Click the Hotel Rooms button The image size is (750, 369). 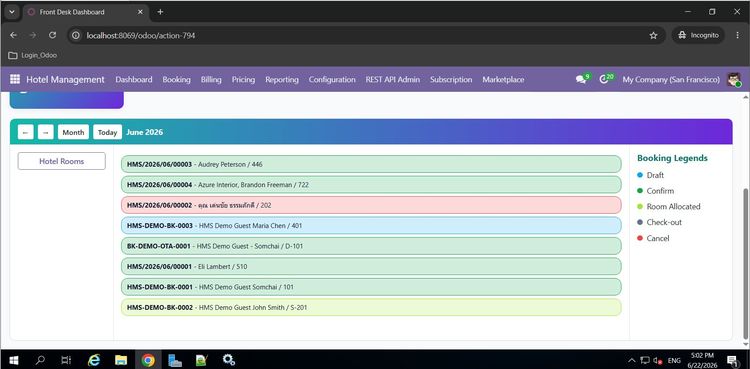[x=62, y=161]
